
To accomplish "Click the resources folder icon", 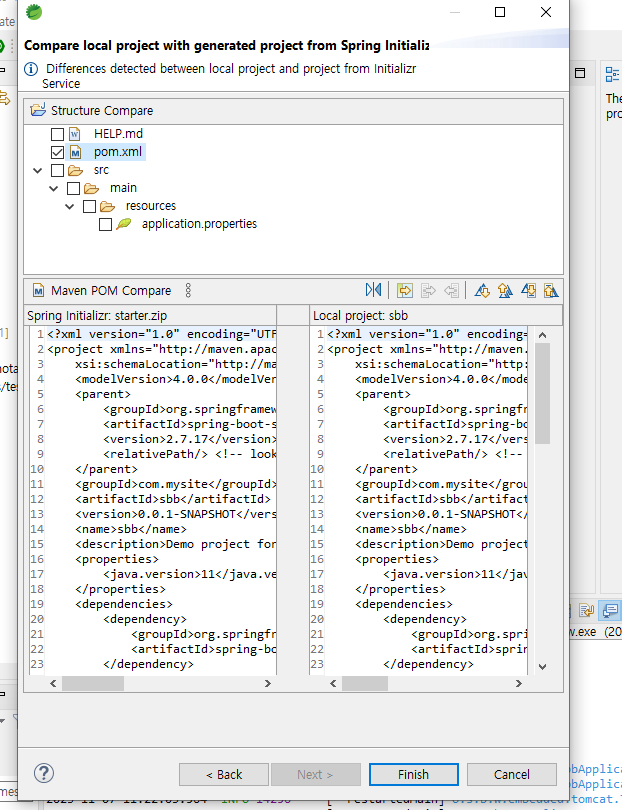I will point(107,206).
